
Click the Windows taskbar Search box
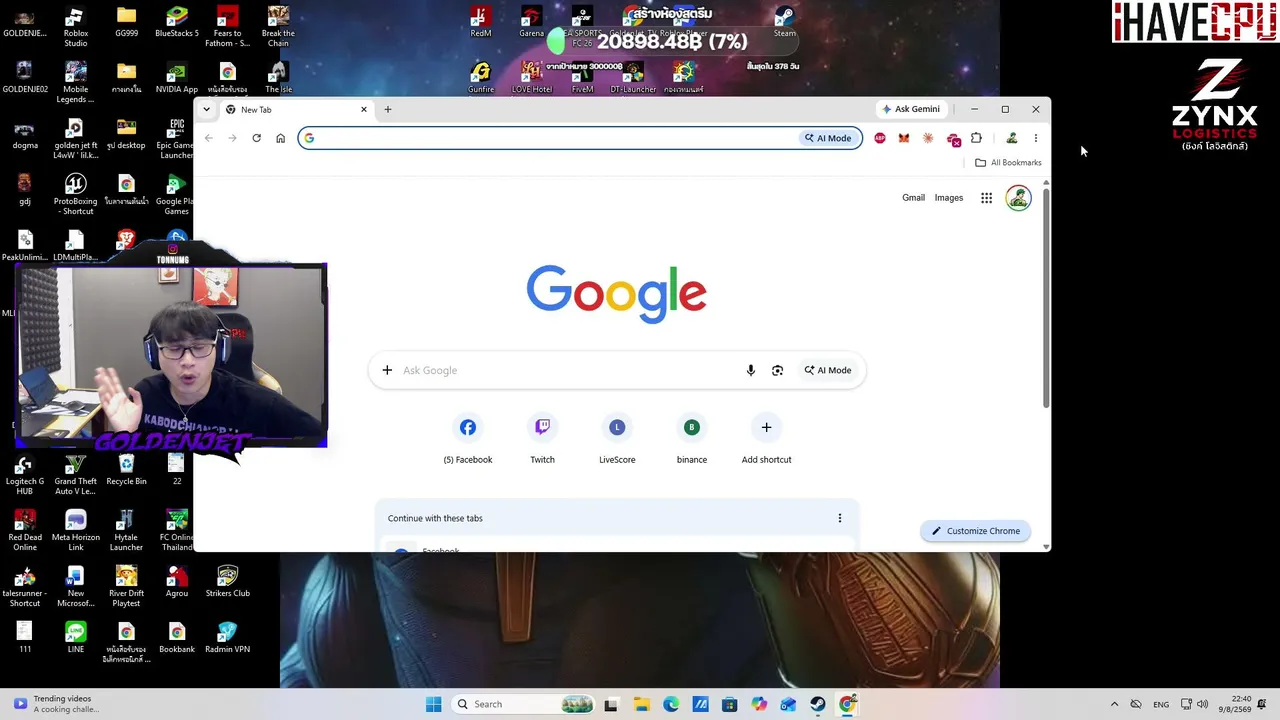(x=523, y=704)
